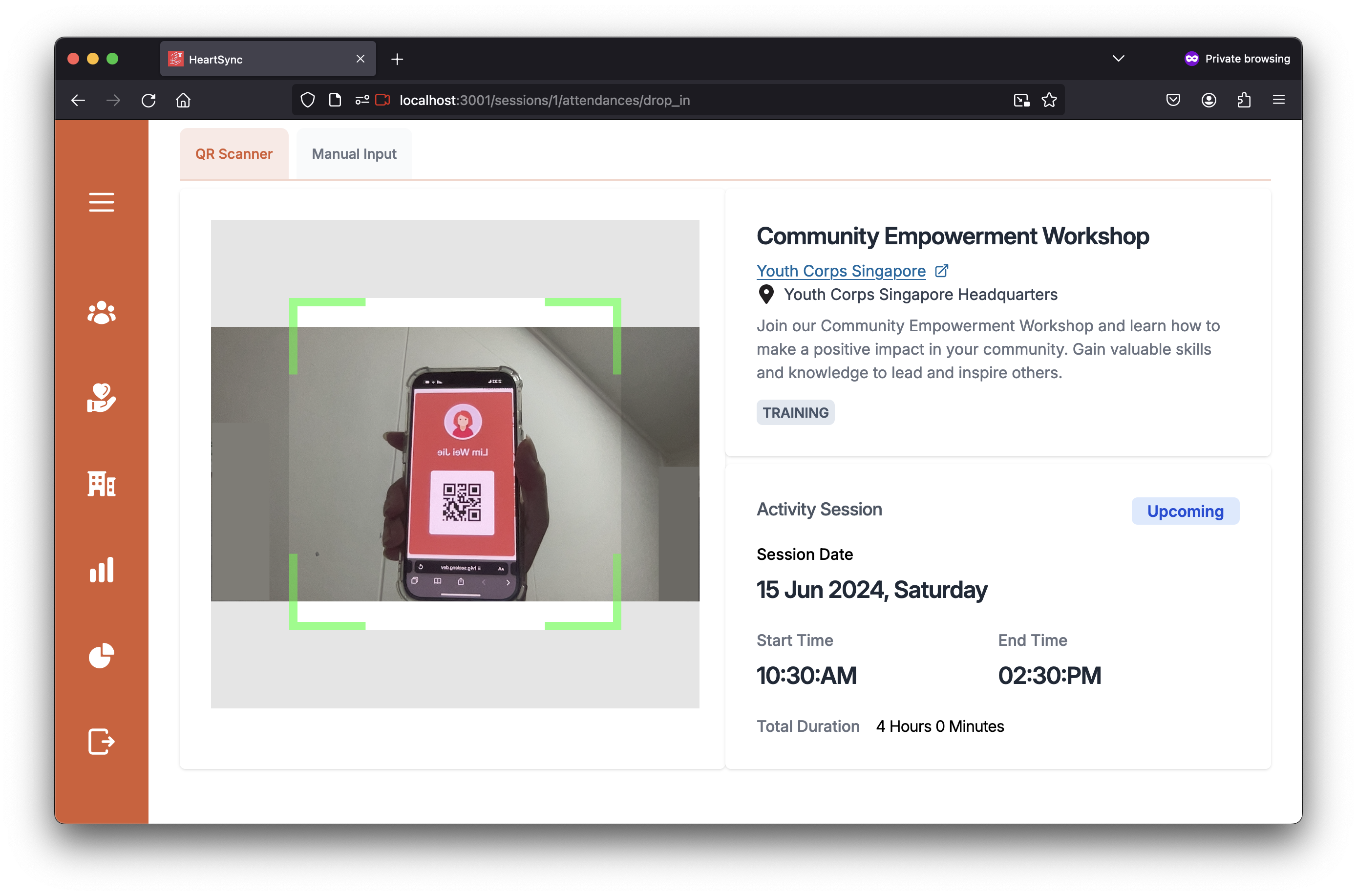Expand the browser tab list chevron
The height and width of the screenshot is (896, 1357).
click(x=1118, y=58)
